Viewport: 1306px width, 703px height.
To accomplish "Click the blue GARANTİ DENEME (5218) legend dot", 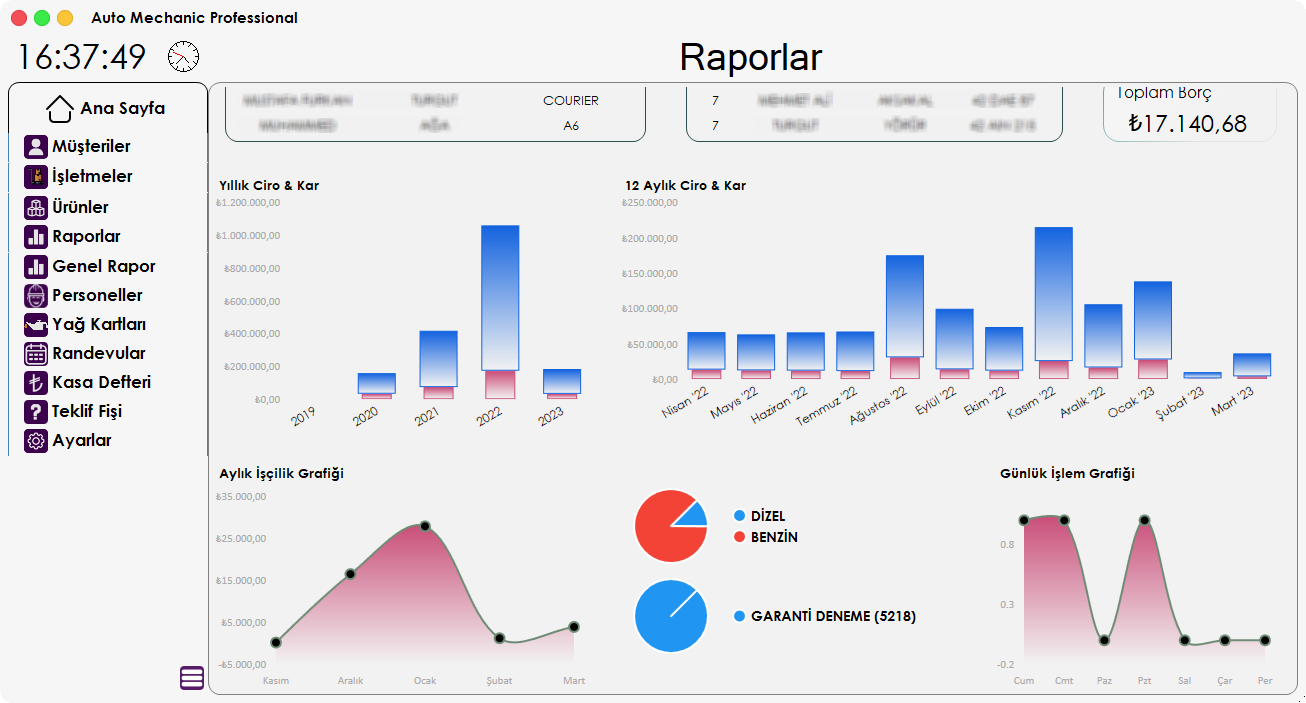I will (x=740, y=616).
